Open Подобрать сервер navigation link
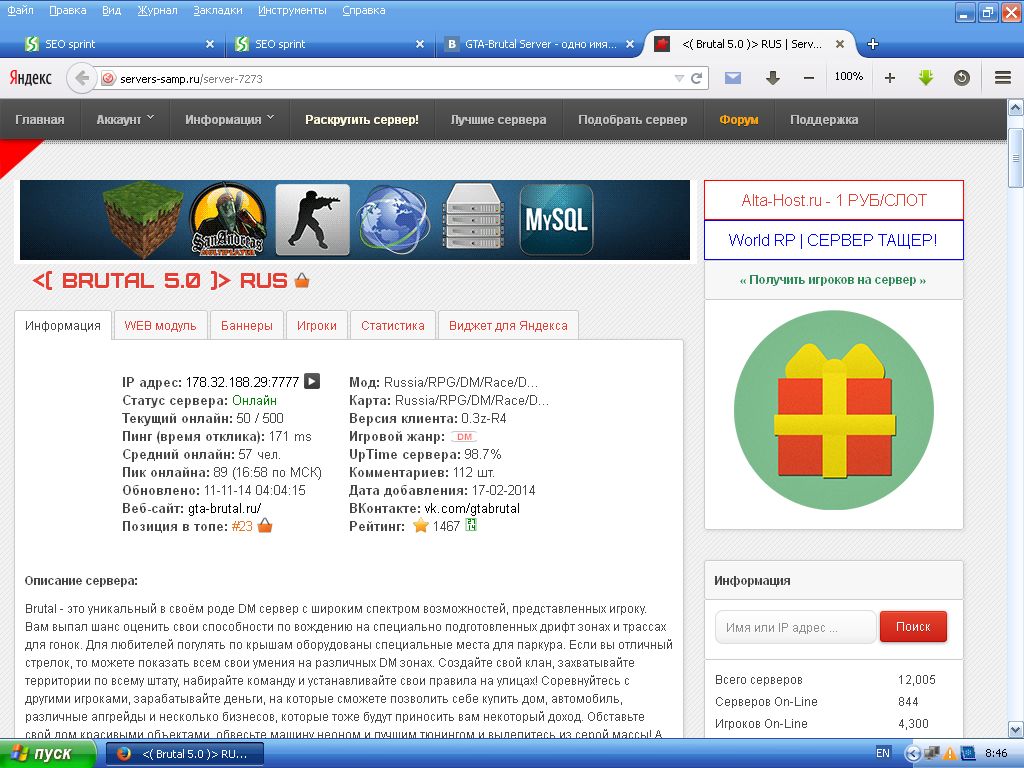 tap(632, 120)
